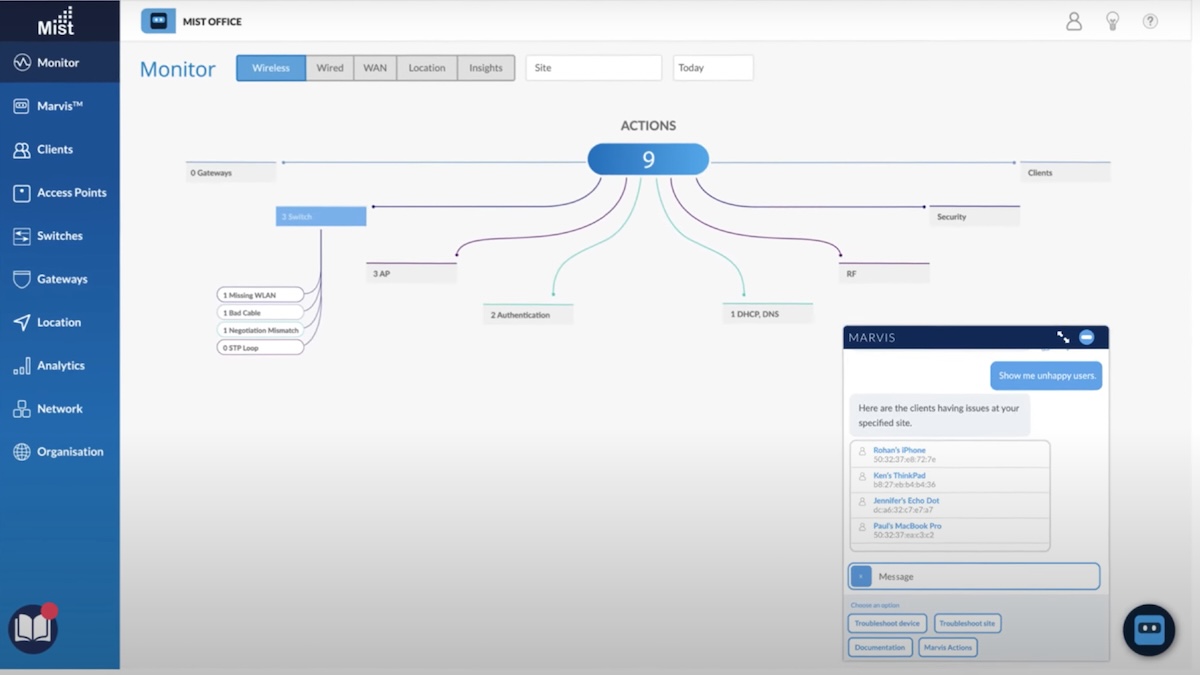Select the WAN tab
1200x675 pixels.
click(375, 68)
